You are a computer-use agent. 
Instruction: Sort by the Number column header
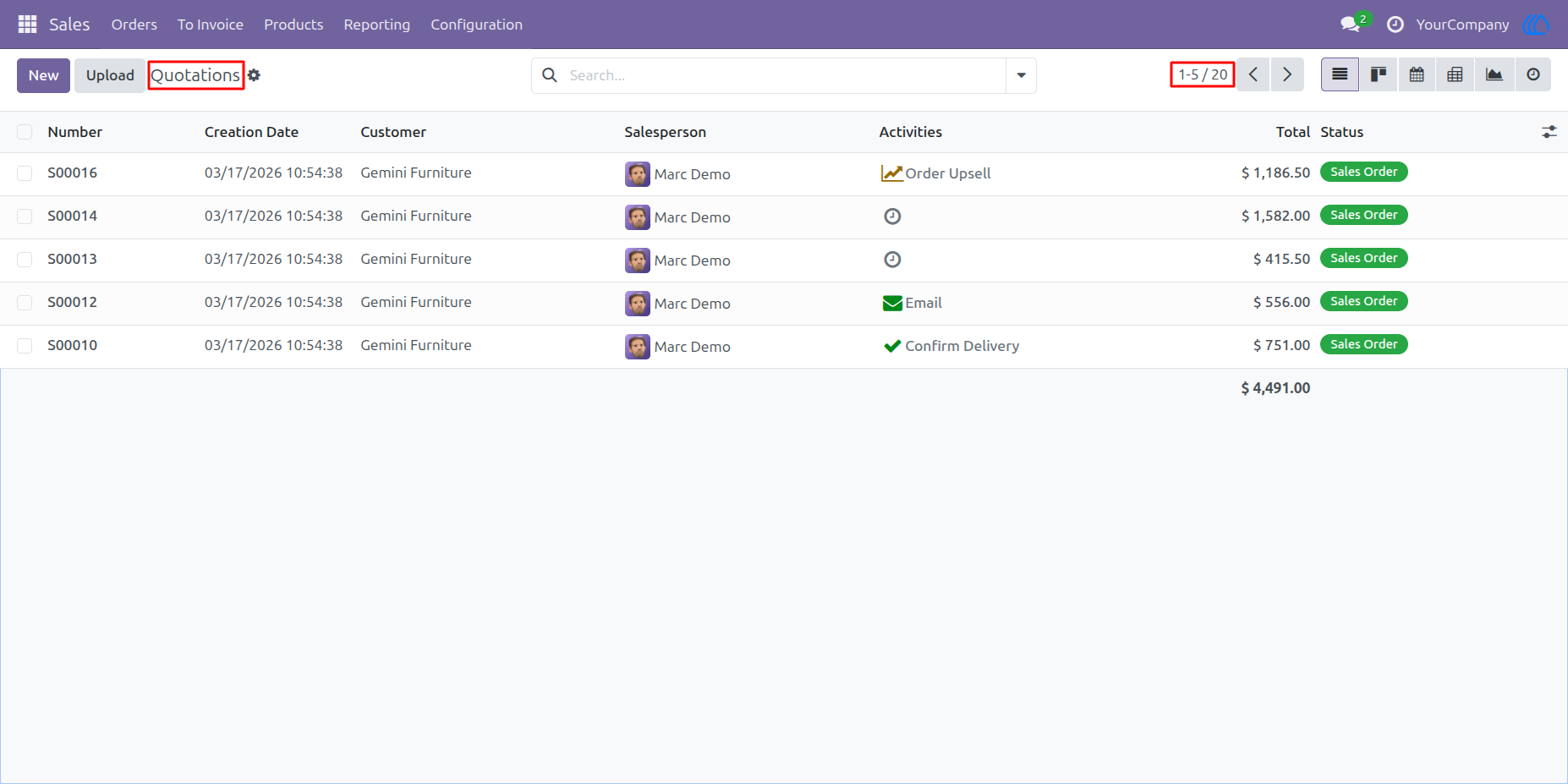point(75,132)
